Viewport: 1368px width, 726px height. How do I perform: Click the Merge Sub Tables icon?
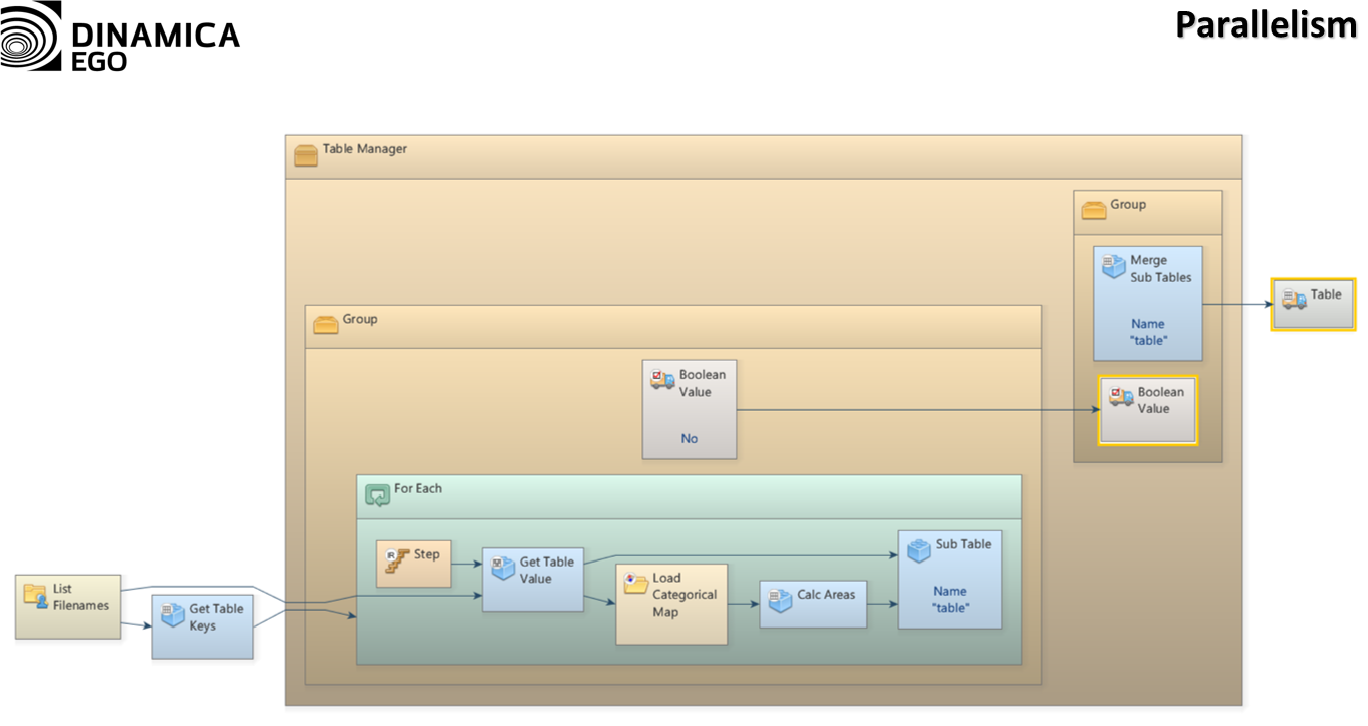point(1113,266)
